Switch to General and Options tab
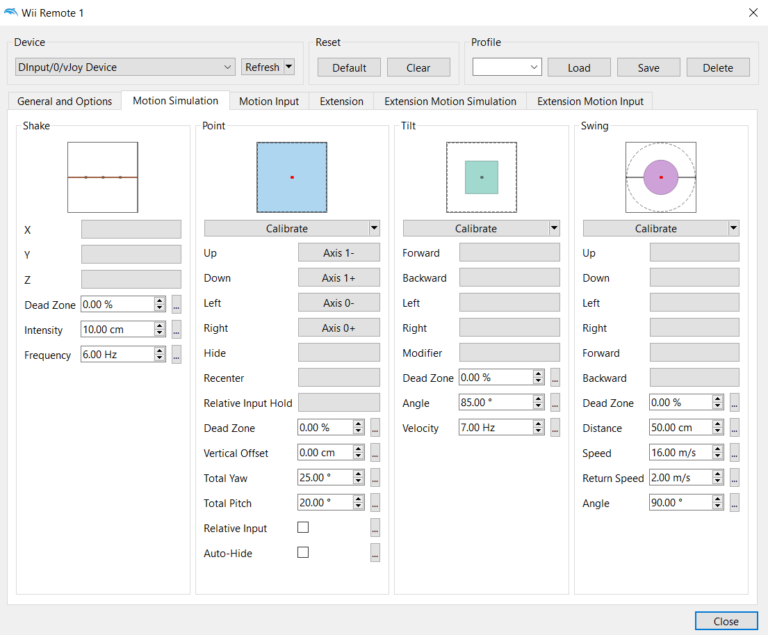 coord(65,101)
